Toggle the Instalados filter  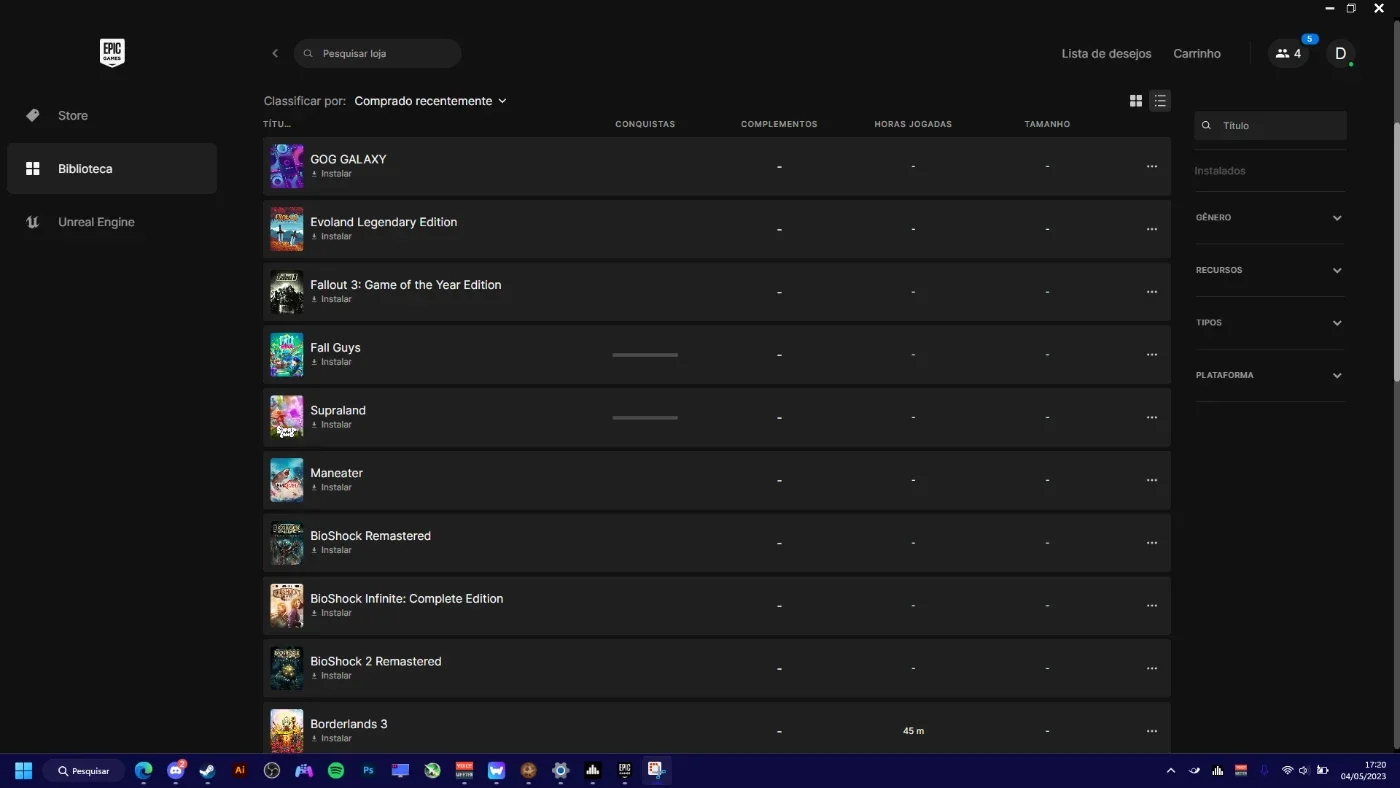tap(1220, 171)
